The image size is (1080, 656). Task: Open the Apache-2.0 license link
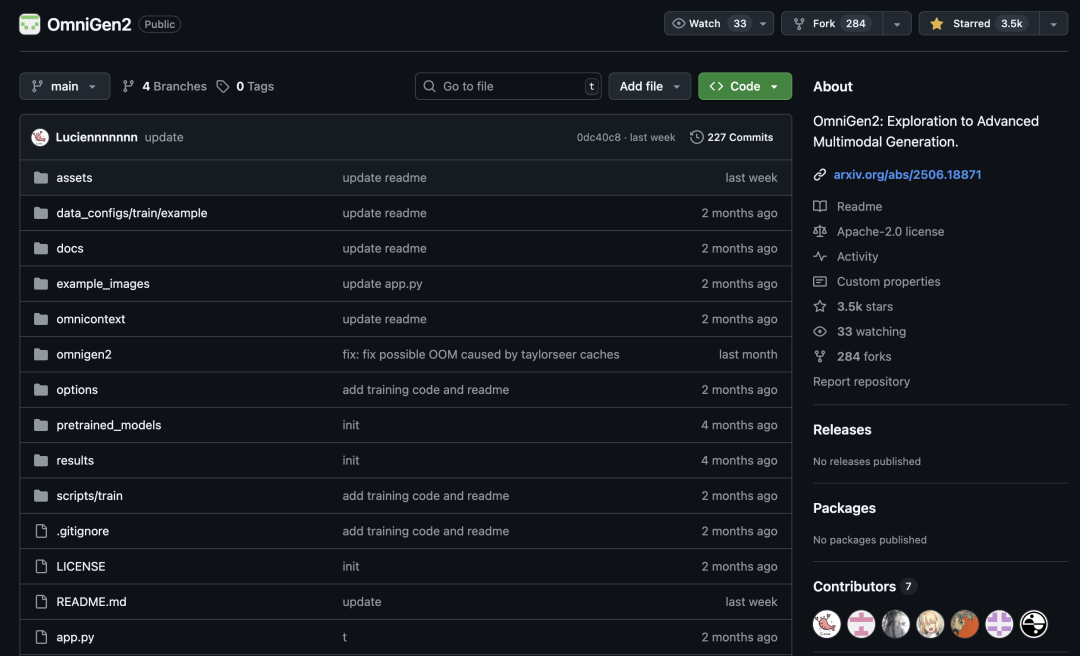pos(890,232)
